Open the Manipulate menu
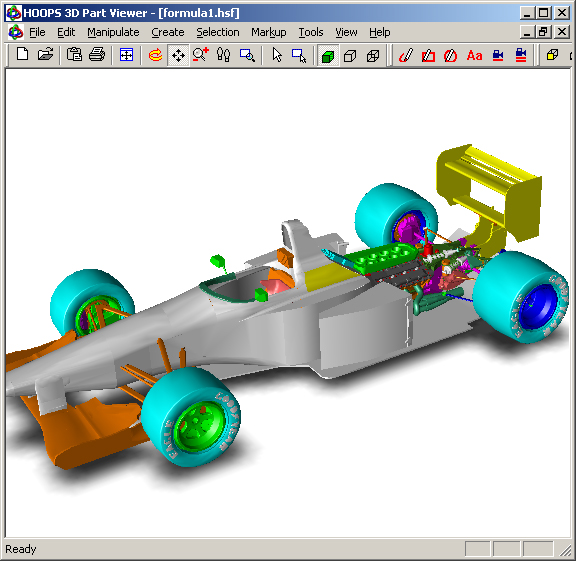This screenshot has width=576, height=561. tap(113, 32)
